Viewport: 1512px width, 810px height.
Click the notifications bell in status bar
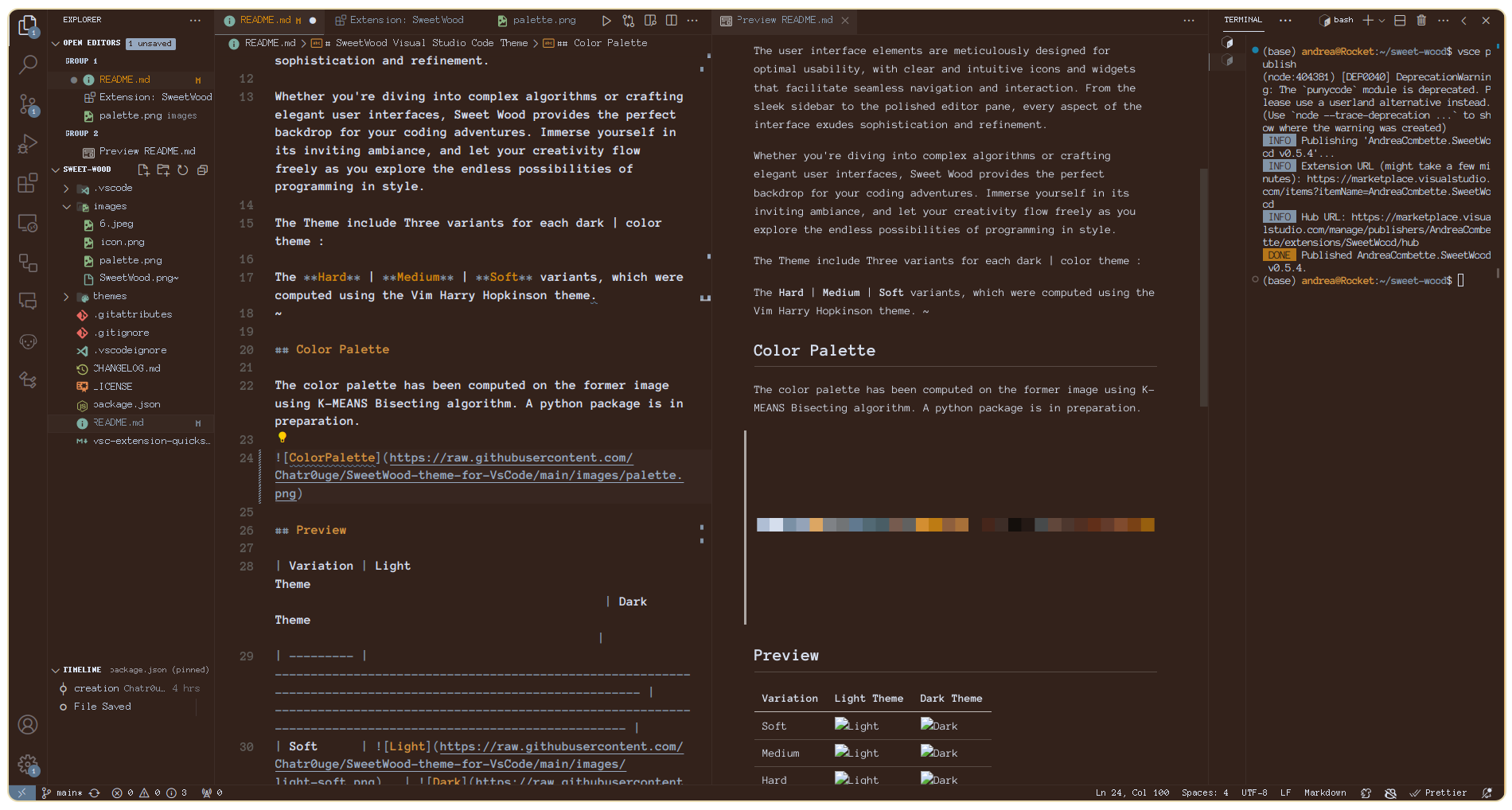point(1487,793)
